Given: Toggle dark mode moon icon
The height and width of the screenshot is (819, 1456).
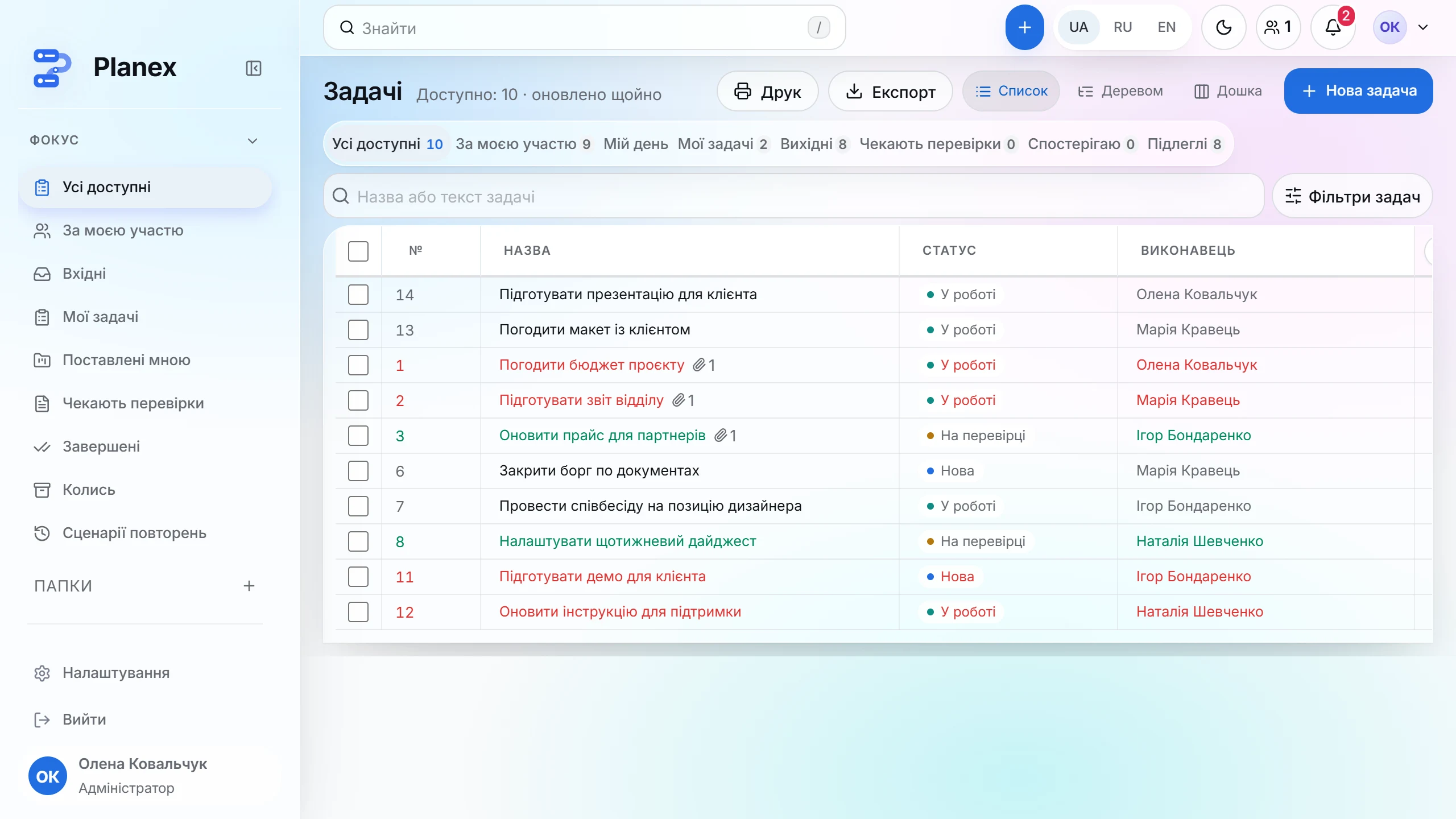Looking at the screenshot, I should (x=1223, y=27).
